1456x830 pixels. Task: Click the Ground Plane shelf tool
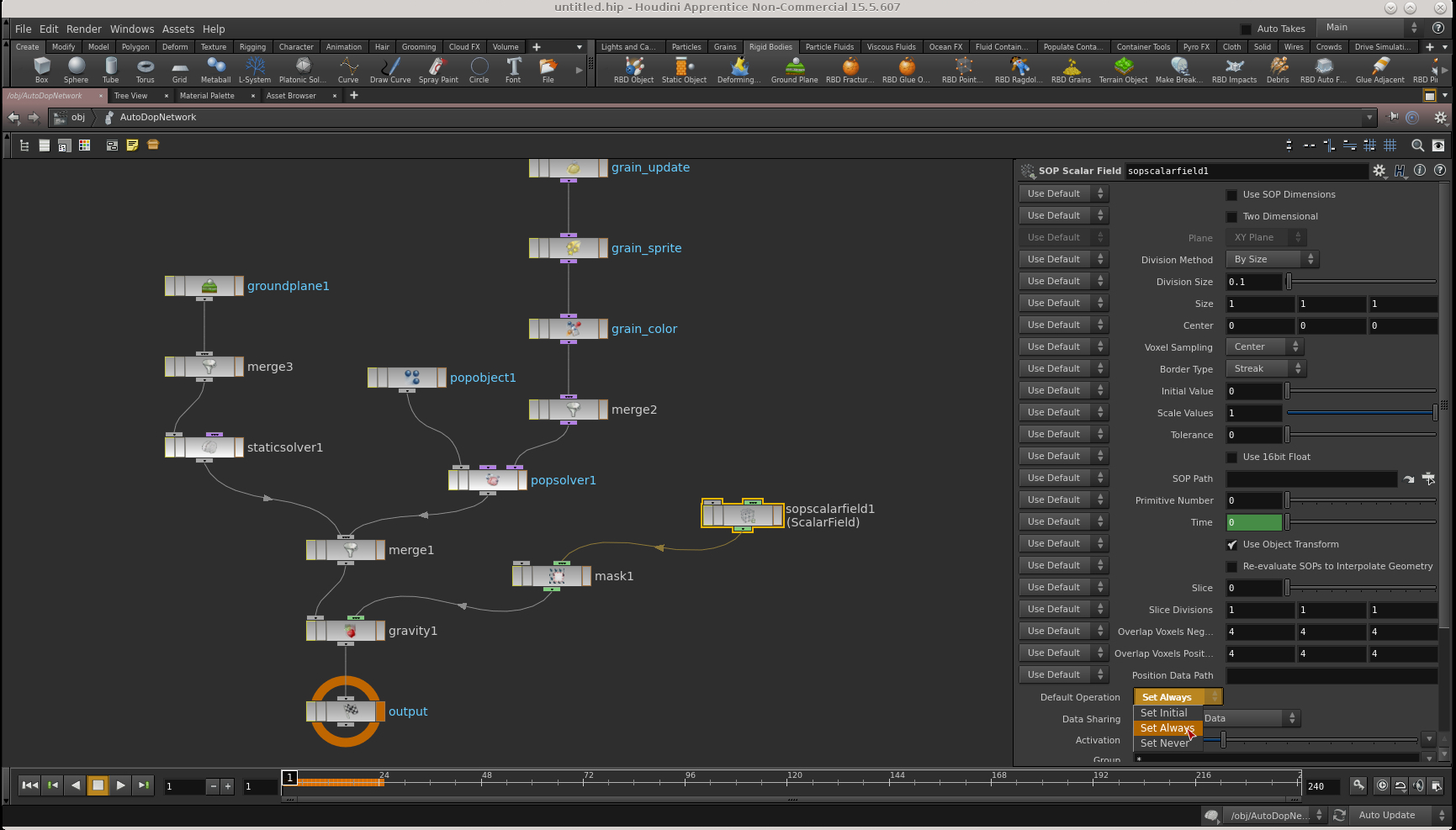point(794,70)
